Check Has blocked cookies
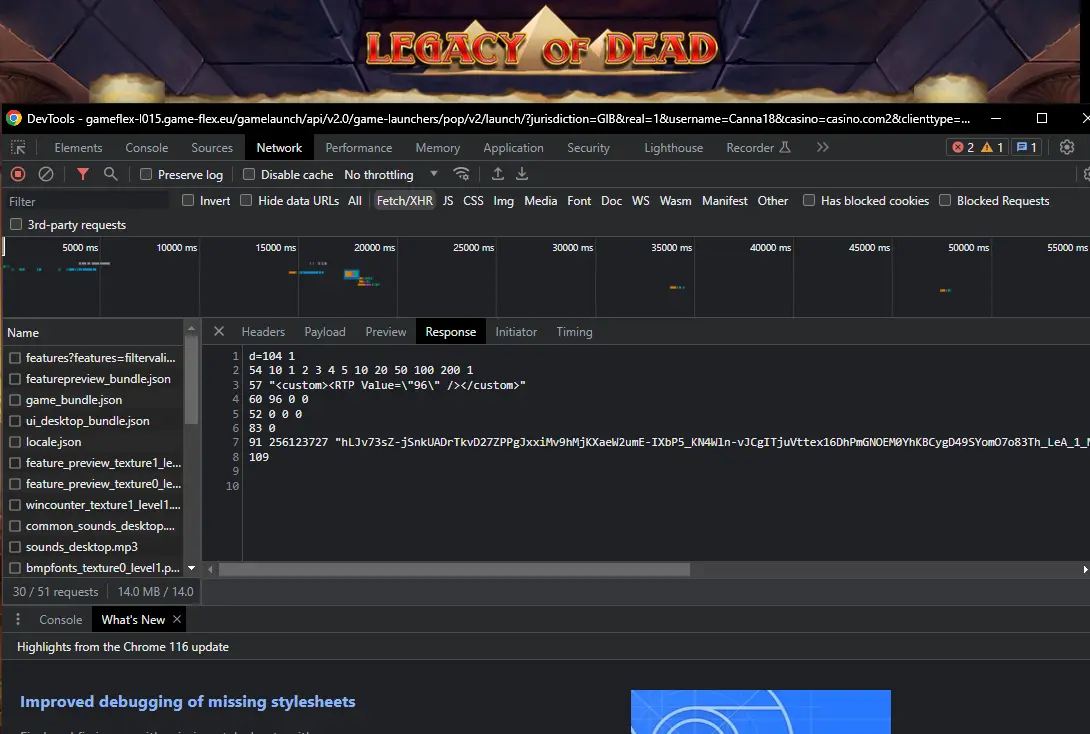The width and height of the screenshot is (1090, 734). [809, 200]
